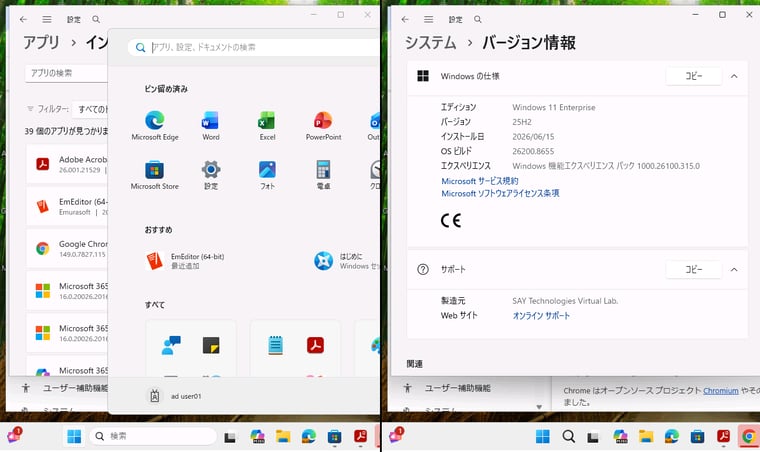Click the おすすめ section heading
Image resolution: width=760 pixels, height=452 pixels.
(x=158, y=230)
